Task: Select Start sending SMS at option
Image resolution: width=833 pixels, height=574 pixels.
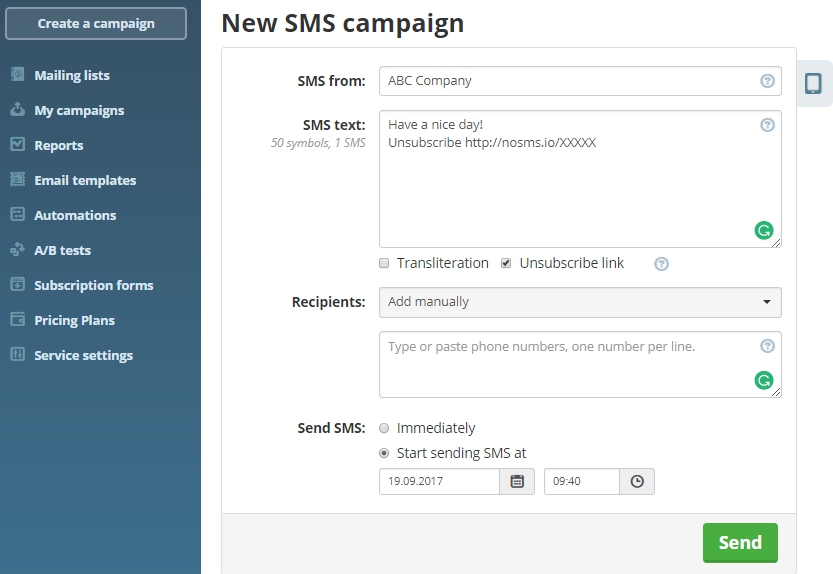Action: 384,453
